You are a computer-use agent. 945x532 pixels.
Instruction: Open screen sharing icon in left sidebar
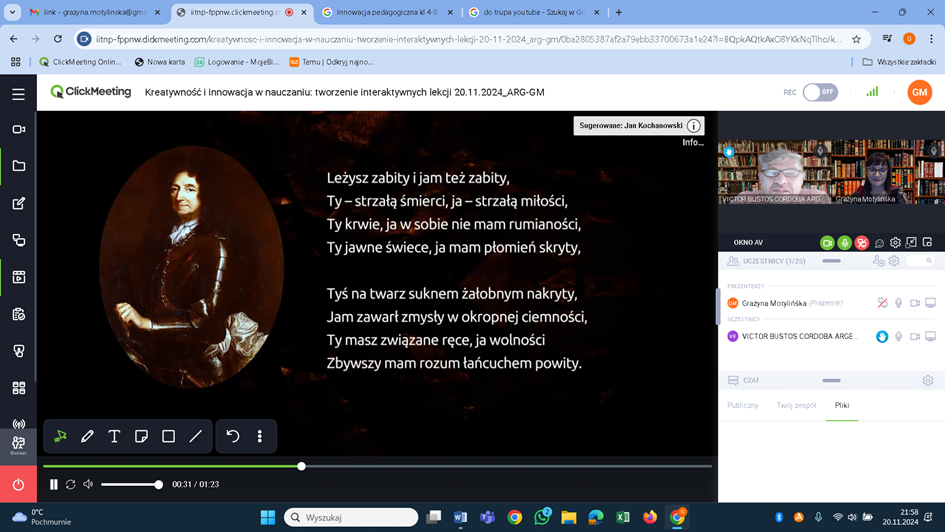click(19, 240)
